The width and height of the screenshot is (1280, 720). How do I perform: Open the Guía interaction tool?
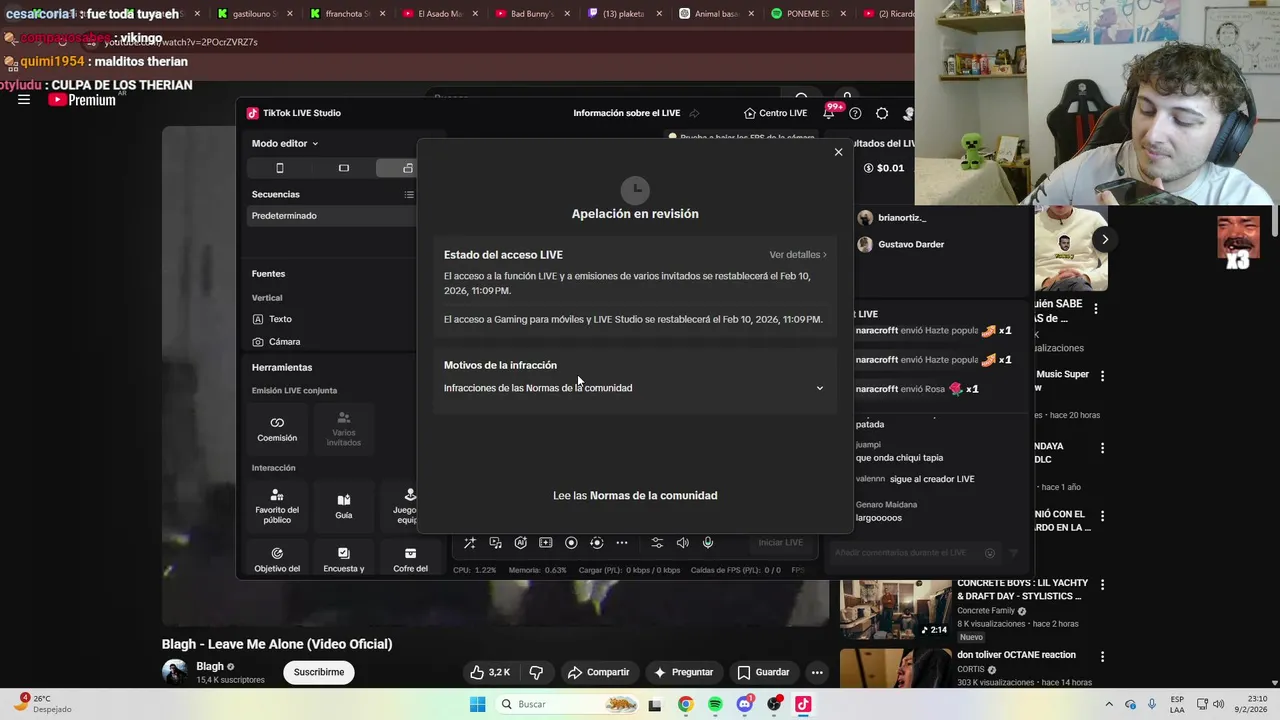(x=343, y=507)
